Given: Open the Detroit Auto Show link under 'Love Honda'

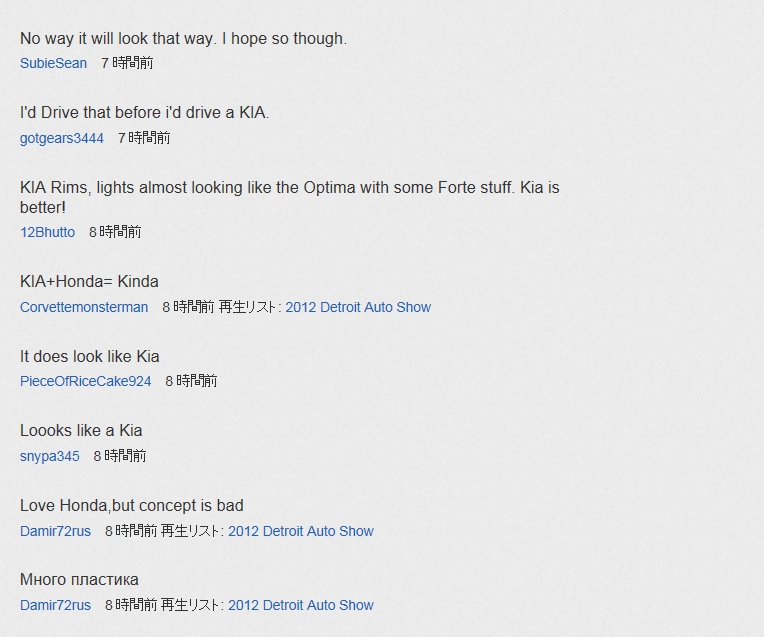Looking at the screenshot, I should (x=300, y=531).
